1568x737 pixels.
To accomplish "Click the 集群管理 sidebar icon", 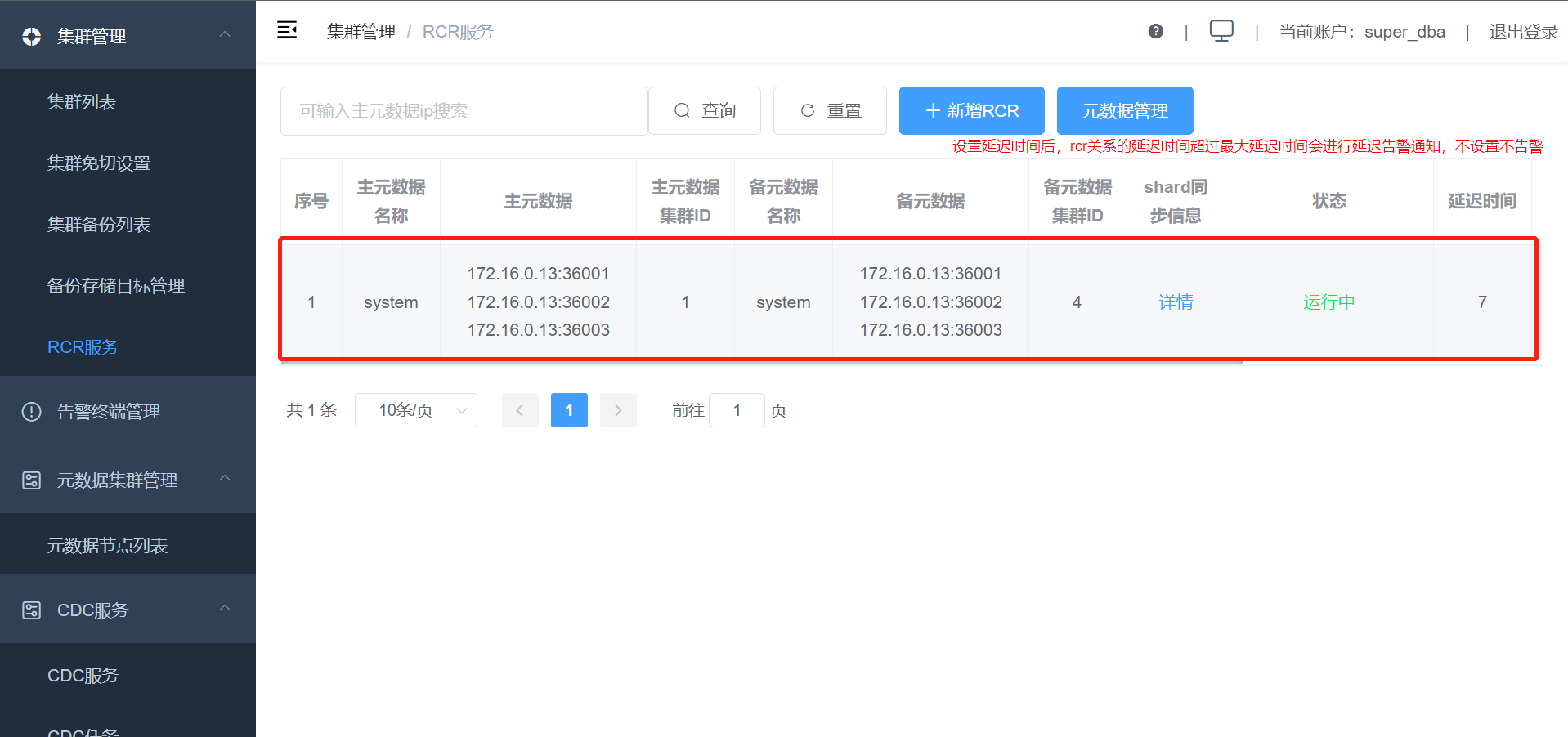I will point(31,36).
